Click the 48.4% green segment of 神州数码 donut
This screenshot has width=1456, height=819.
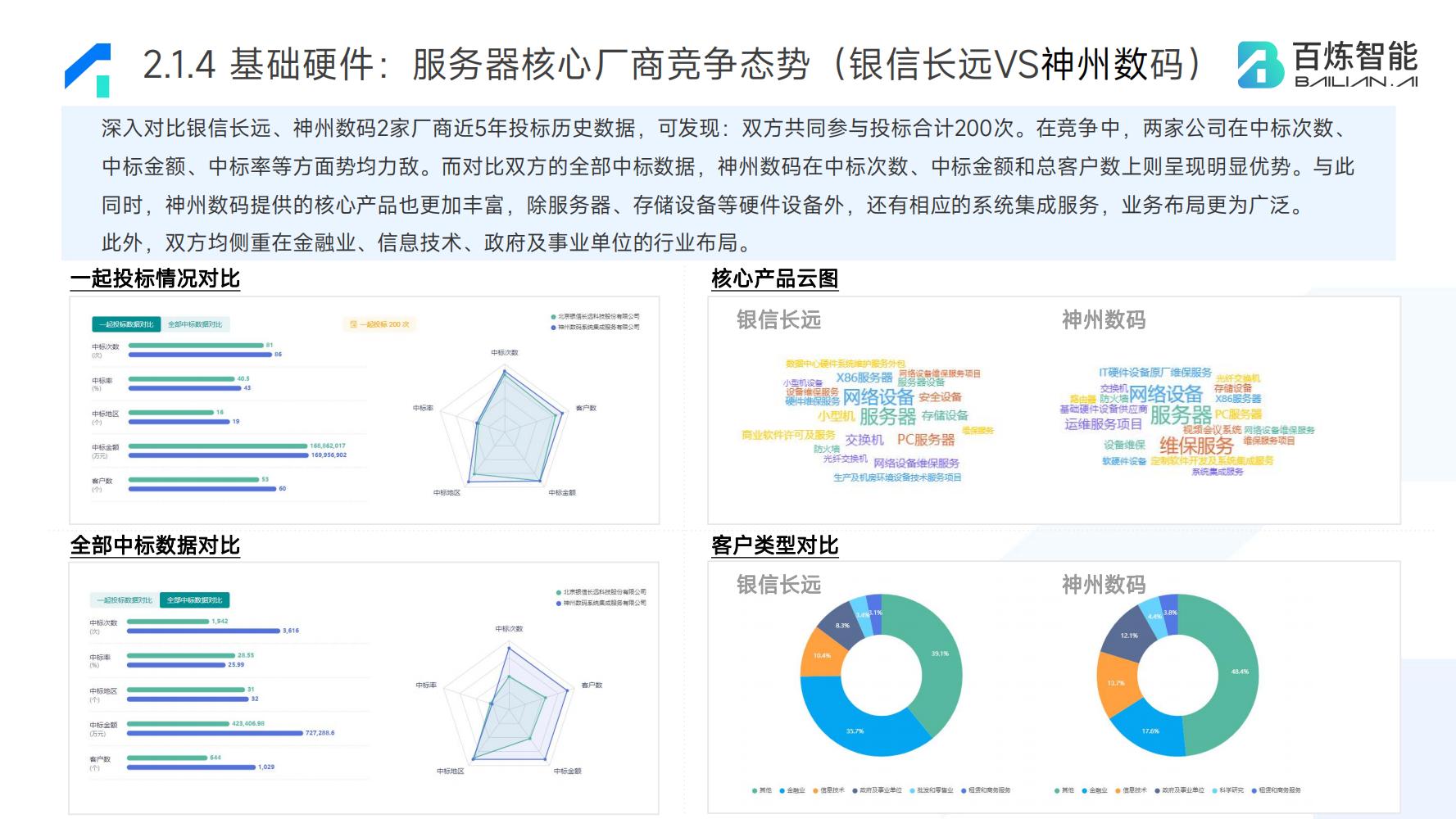click(1239, 672)
